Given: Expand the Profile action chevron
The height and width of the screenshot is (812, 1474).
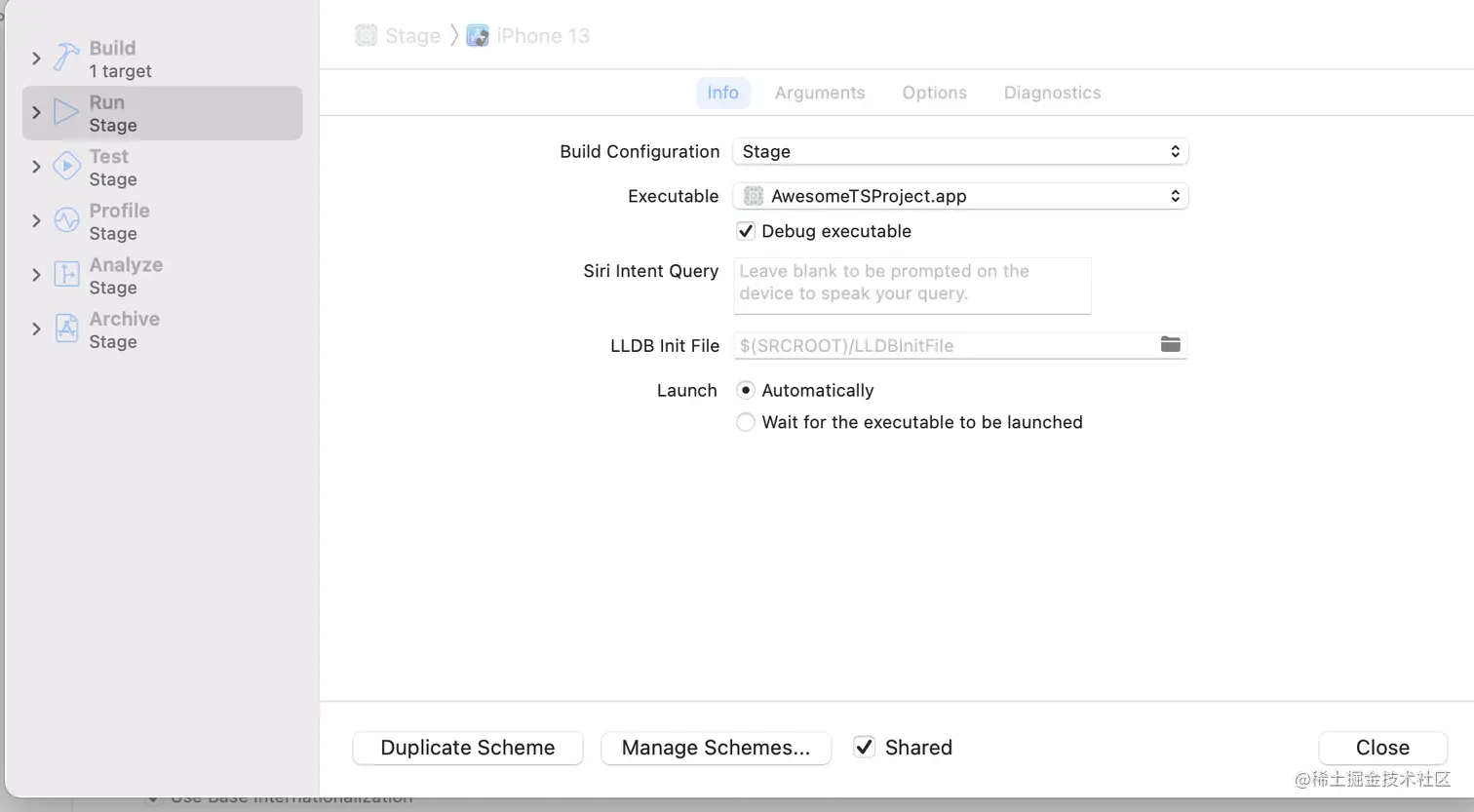Looking at the screenshot, I should (36, 220).
